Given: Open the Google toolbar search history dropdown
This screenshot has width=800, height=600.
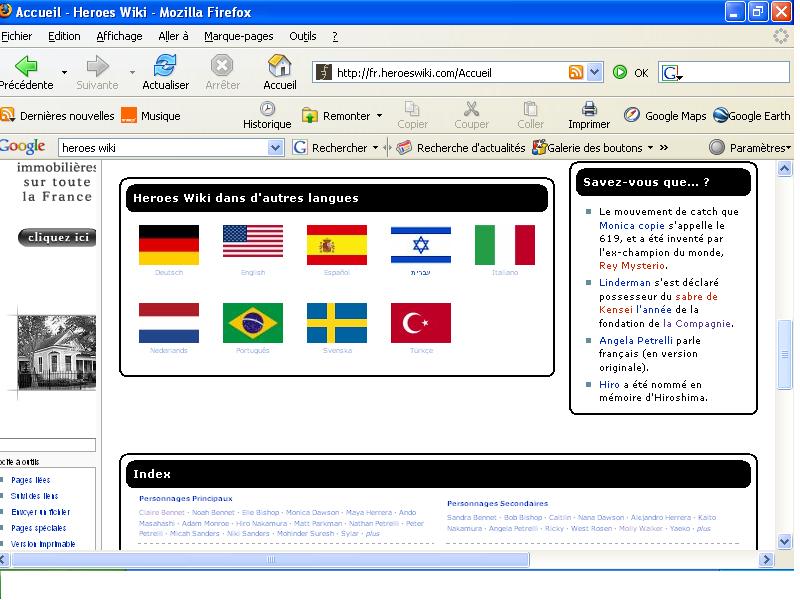Looking at the screenshot, I should click(276, 147).
